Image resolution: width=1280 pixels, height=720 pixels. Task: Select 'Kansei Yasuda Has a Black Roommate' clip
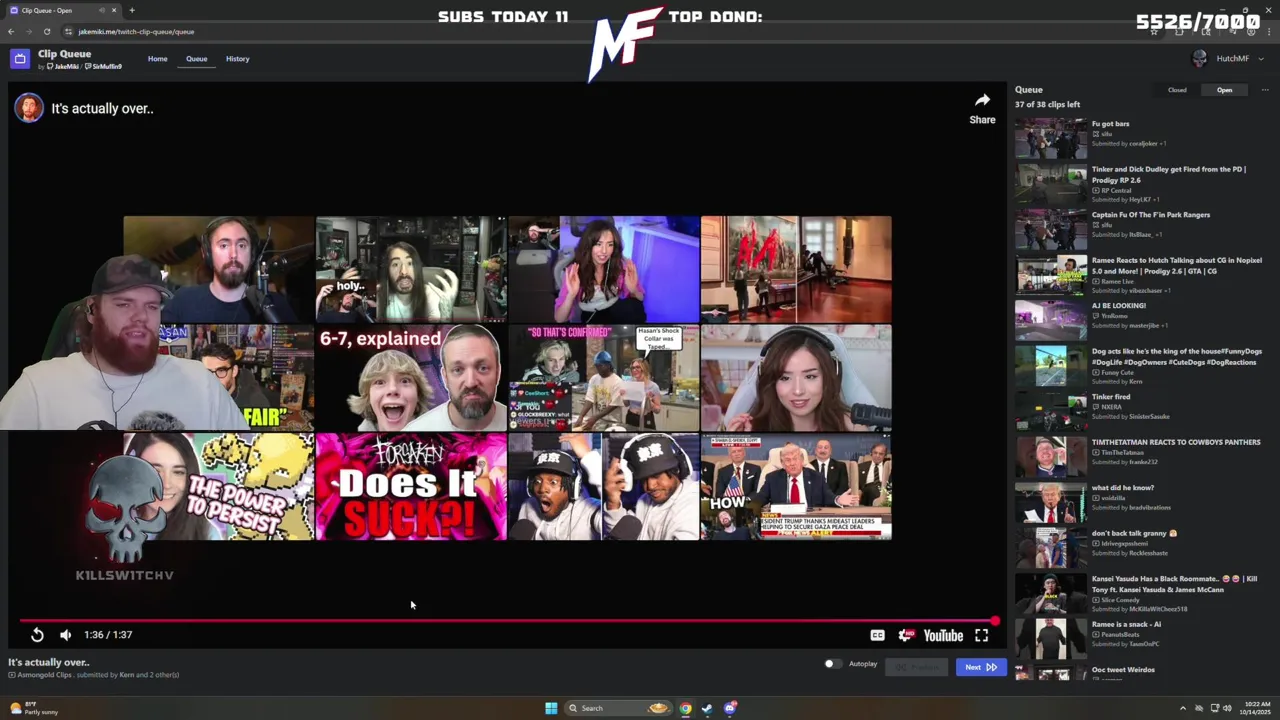[1140, 593]
